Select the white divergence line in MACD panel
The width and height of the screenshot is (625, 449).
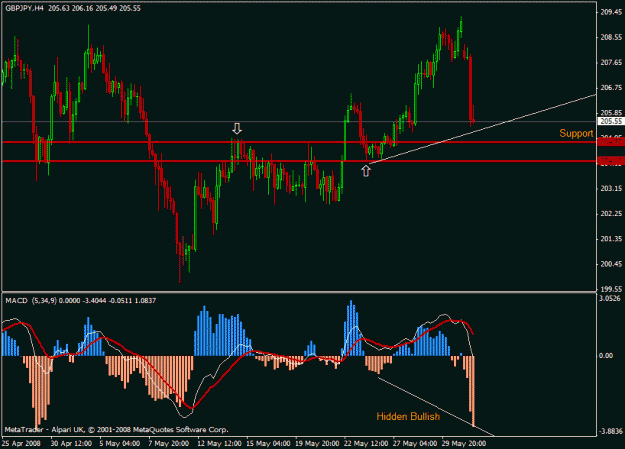tap(436, 406)
